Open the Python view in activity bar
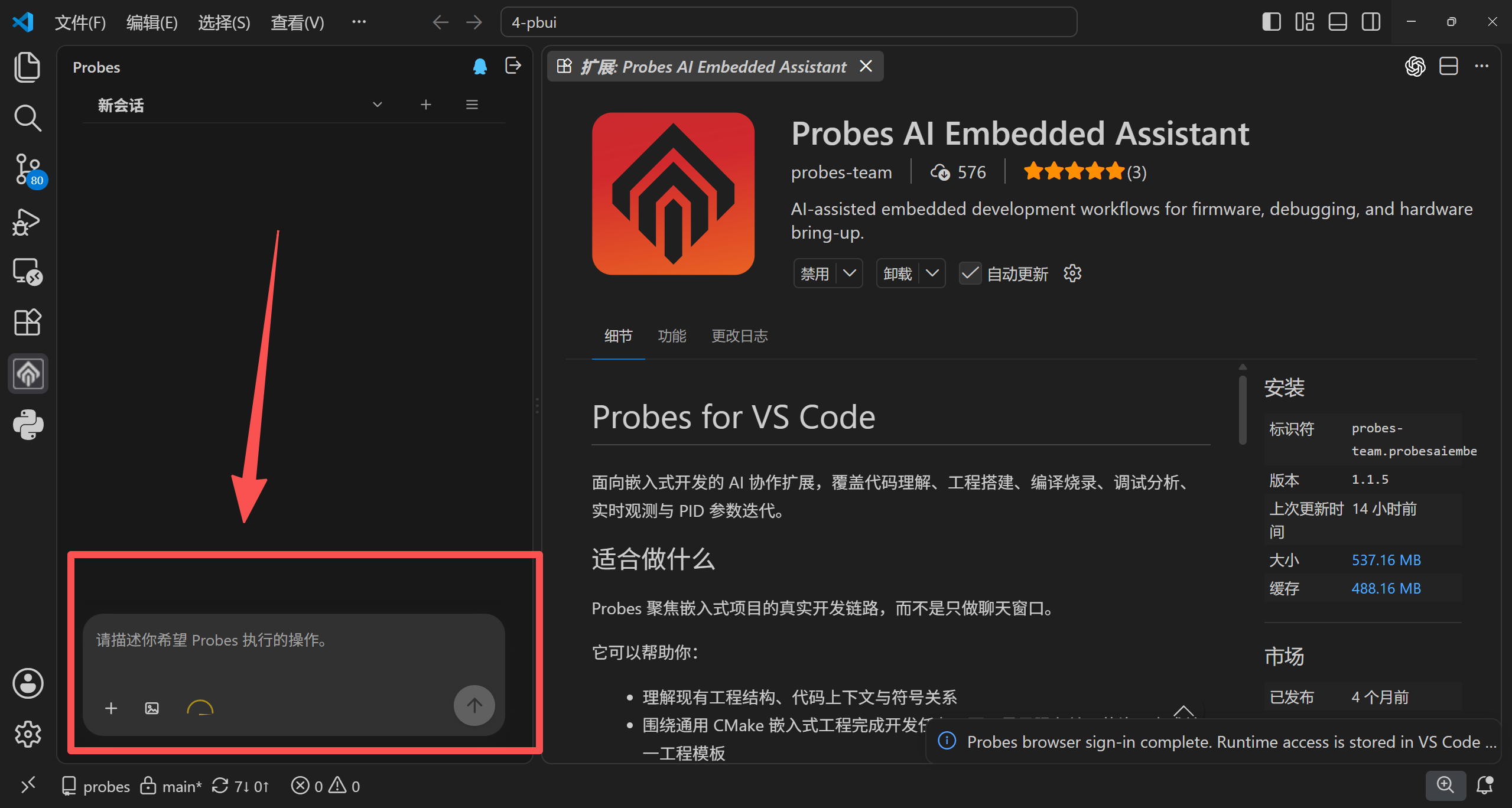Screen dimensions: 1512x808 click(x=28, y=425)
